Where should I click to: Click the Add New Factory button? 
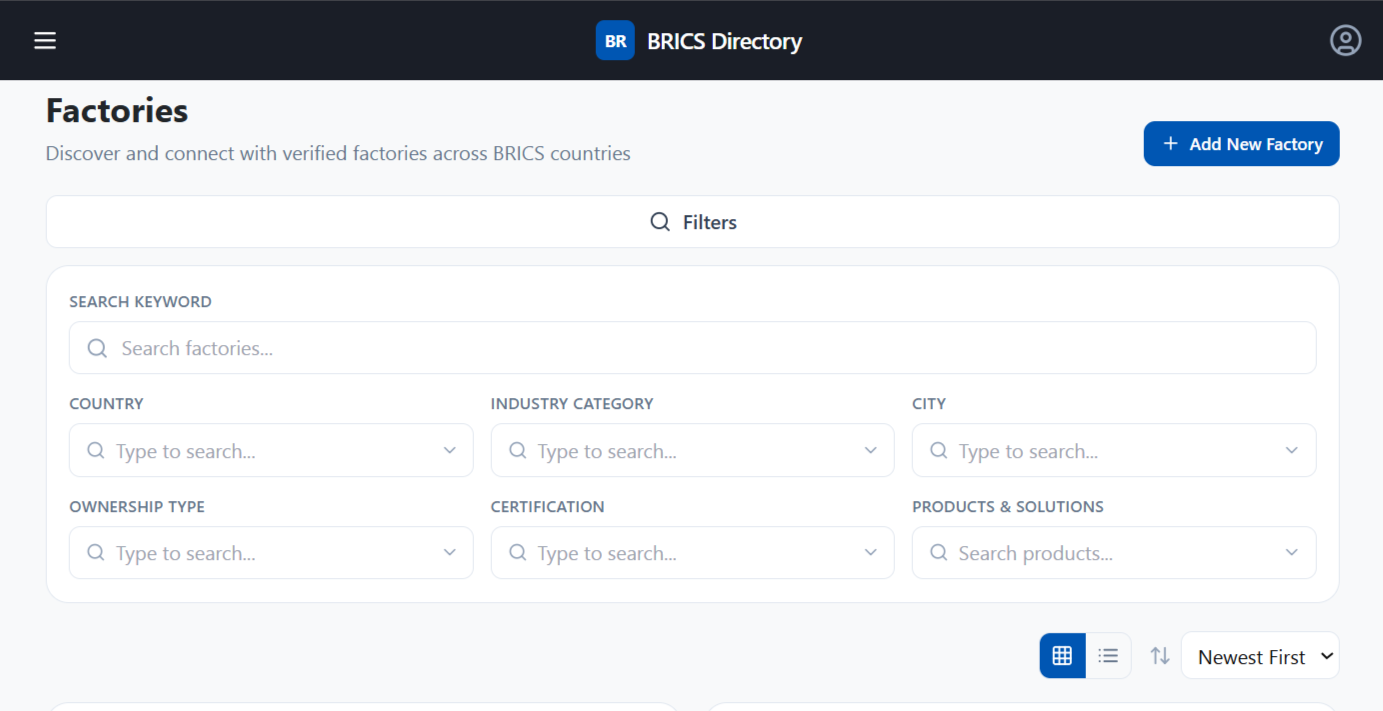point(1241,144)
